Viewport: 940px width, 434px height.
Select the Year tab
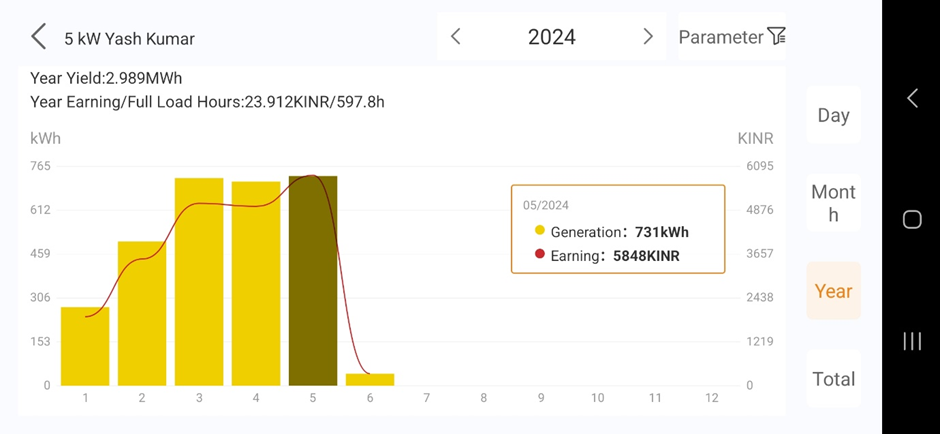pos(833,291)
